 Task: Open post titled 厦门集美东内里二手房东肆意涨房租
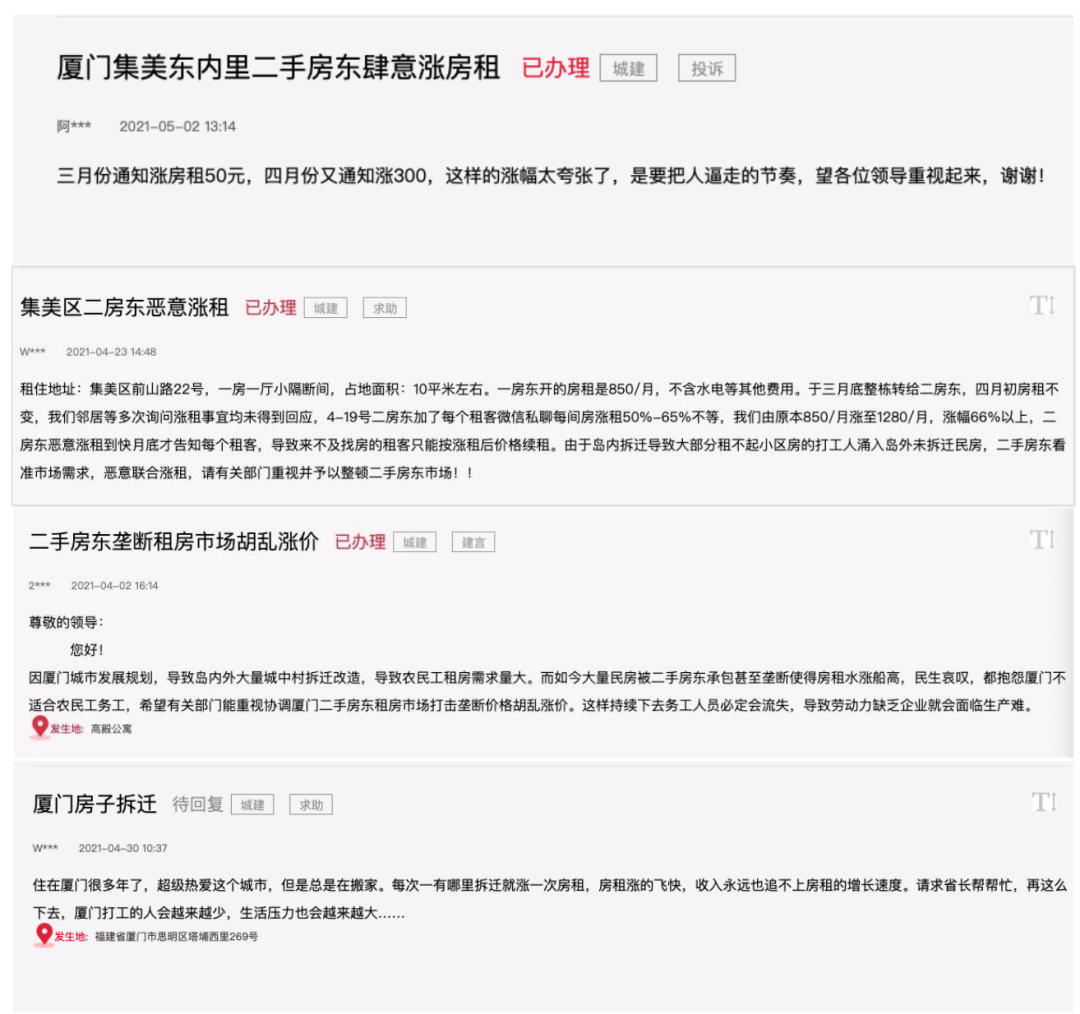tap(278, 68)
